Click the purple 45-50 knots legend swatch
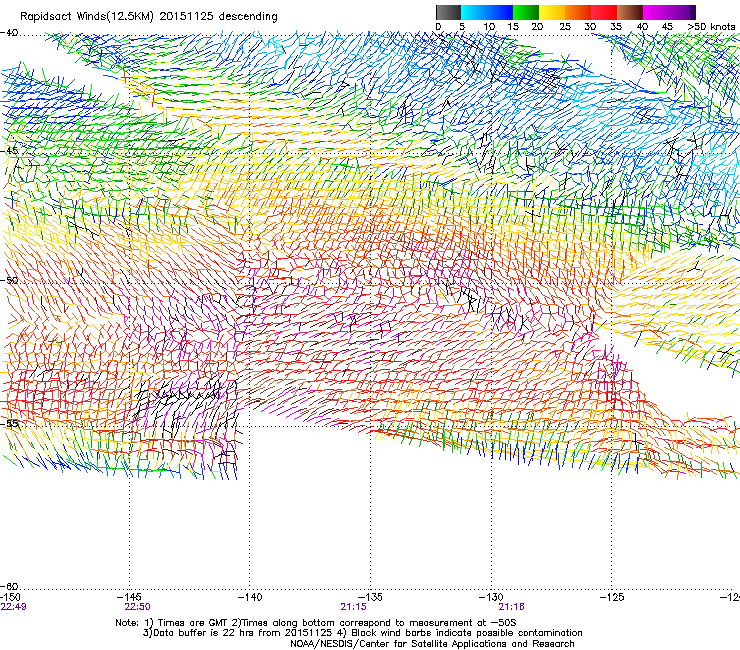 [682, 12]
